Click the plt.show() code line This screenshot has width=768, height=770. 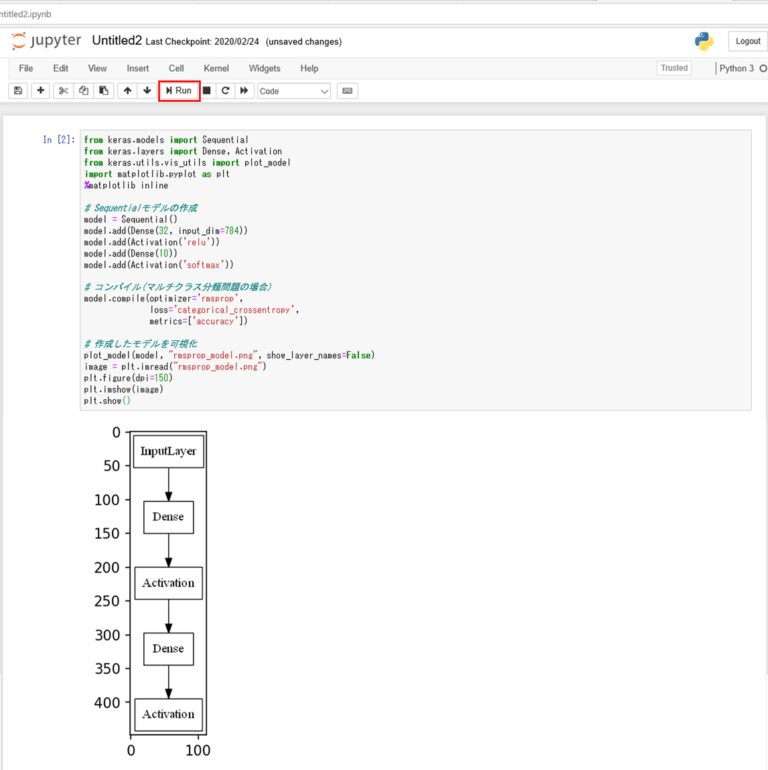point(107,401)
